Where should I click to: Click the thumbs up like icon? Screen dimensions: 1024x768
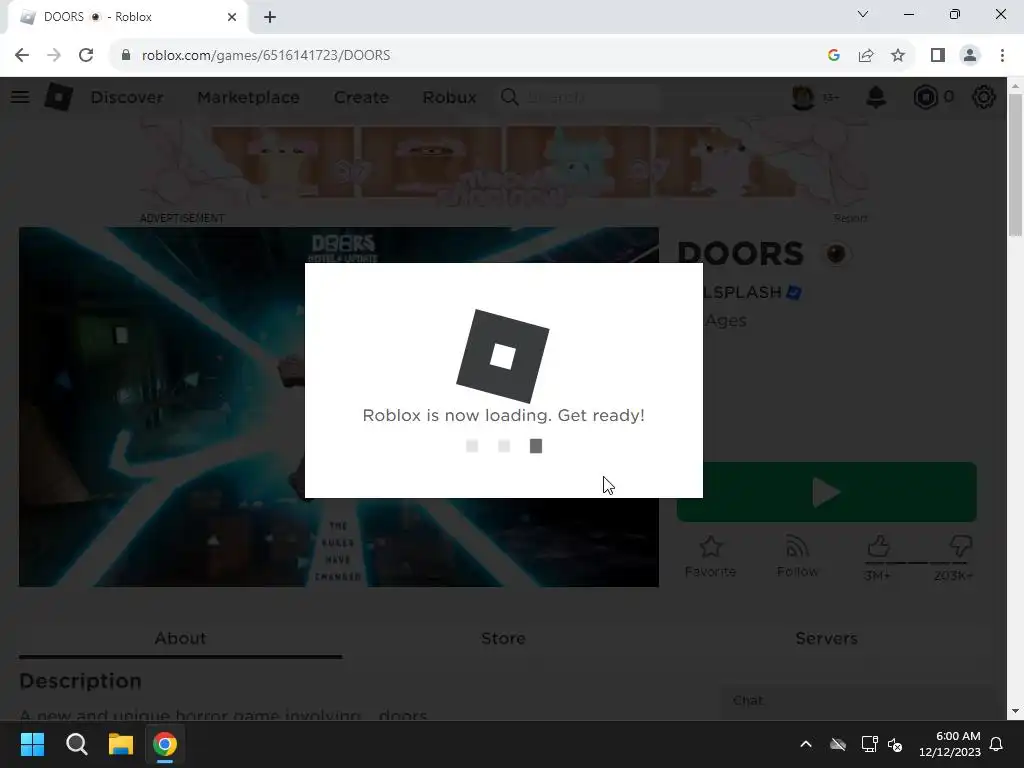(x=878, y=546)
